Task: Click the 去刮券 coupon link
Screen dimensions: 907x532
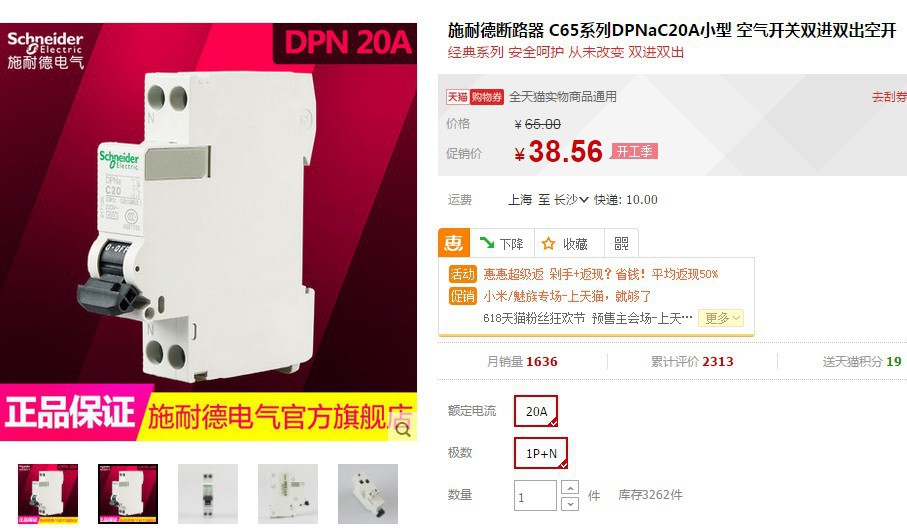Action: pyautogui.click(x=889, y=97)
